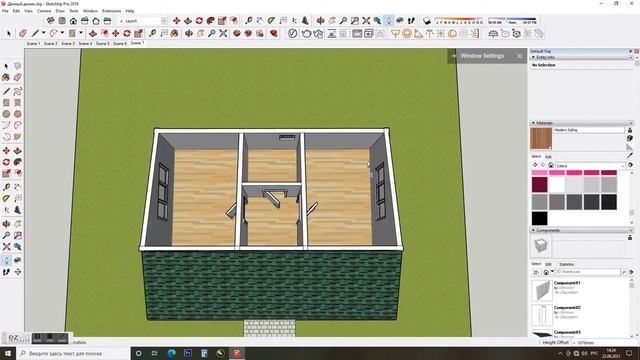This screenshot has width=640, height=360.
Task: Pick the Eraser tool in top toolbar
Action: [23, 33]
